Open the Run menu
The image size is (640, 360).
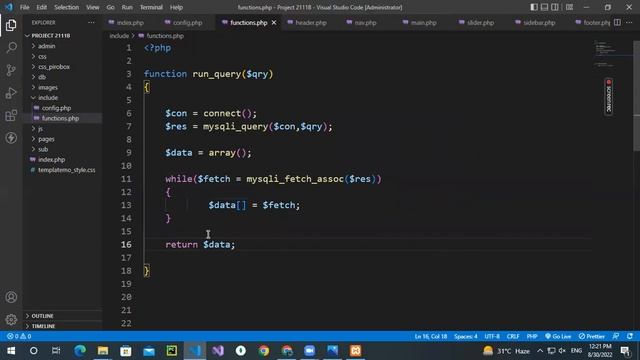pyautogui.click(x=127, y=7)
